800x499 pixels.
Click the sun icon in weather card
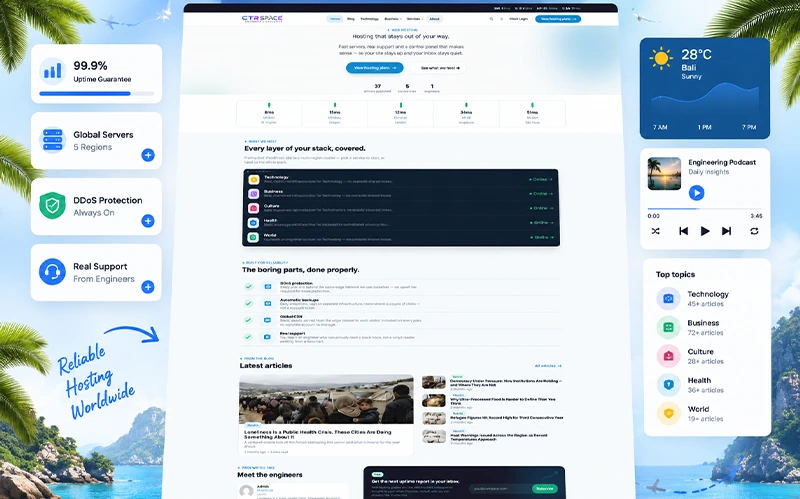tap(661, 58)
